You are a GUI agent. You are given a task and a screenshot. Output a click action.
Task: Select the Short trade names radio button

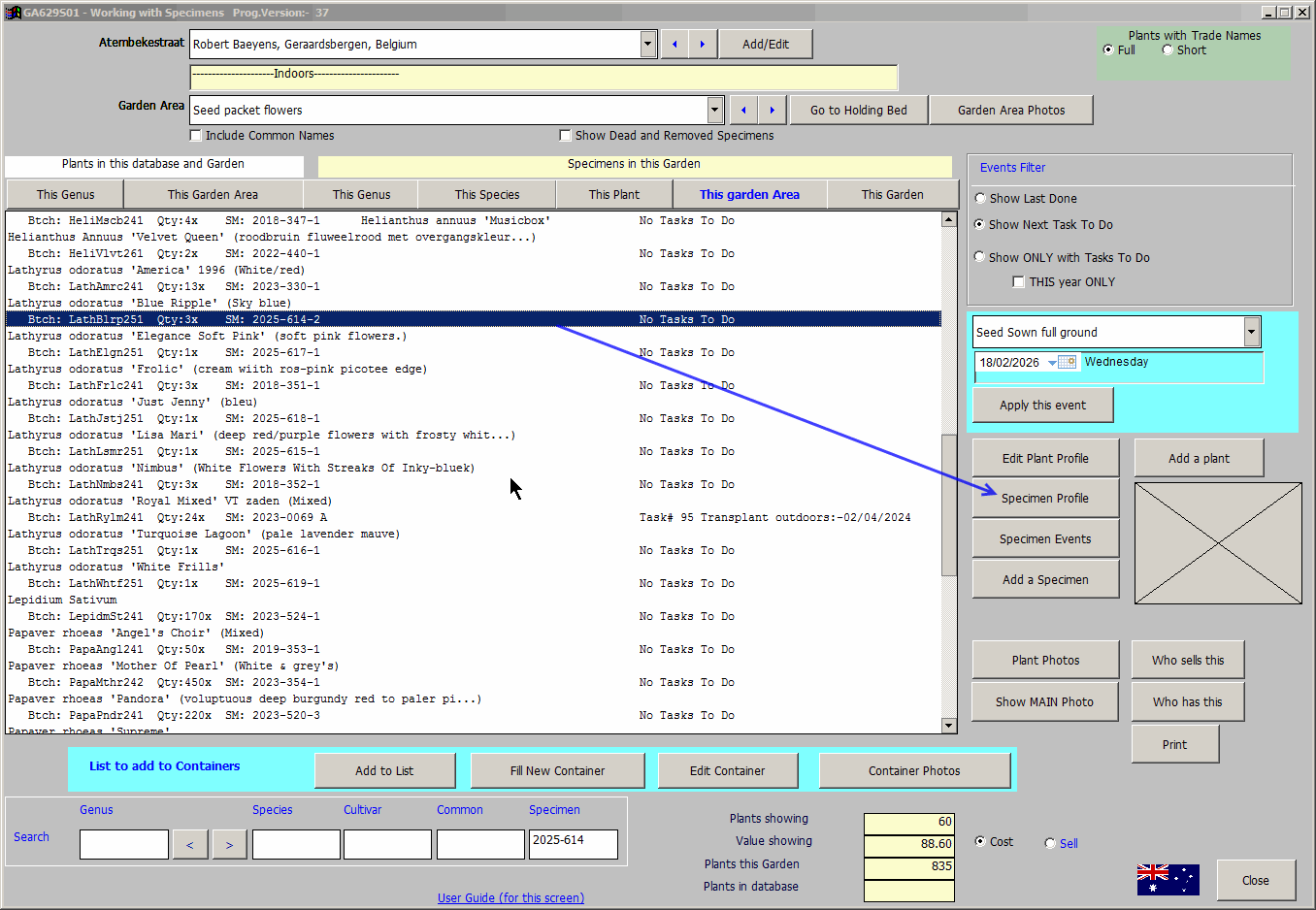click(1168, 50)
